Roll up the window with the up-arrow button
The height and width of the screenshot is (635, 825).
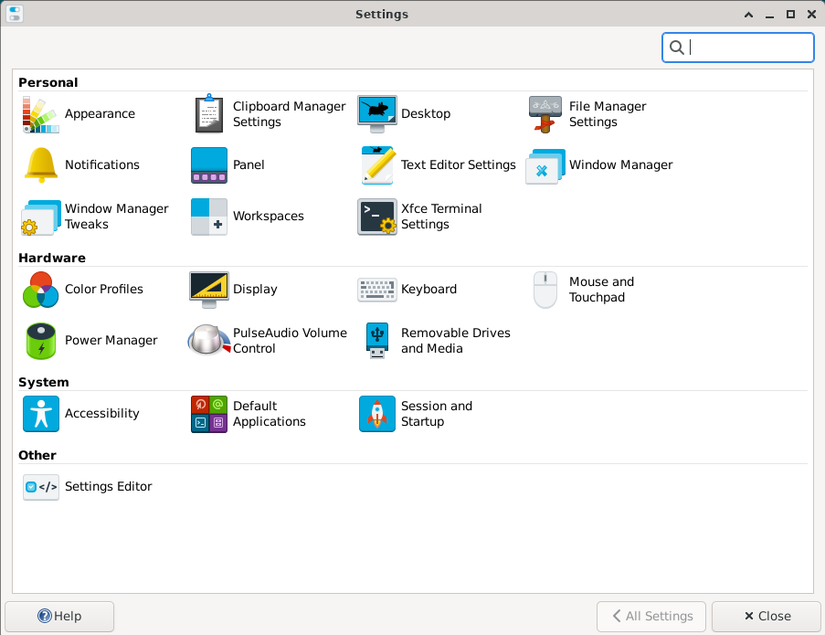(748, 15)
